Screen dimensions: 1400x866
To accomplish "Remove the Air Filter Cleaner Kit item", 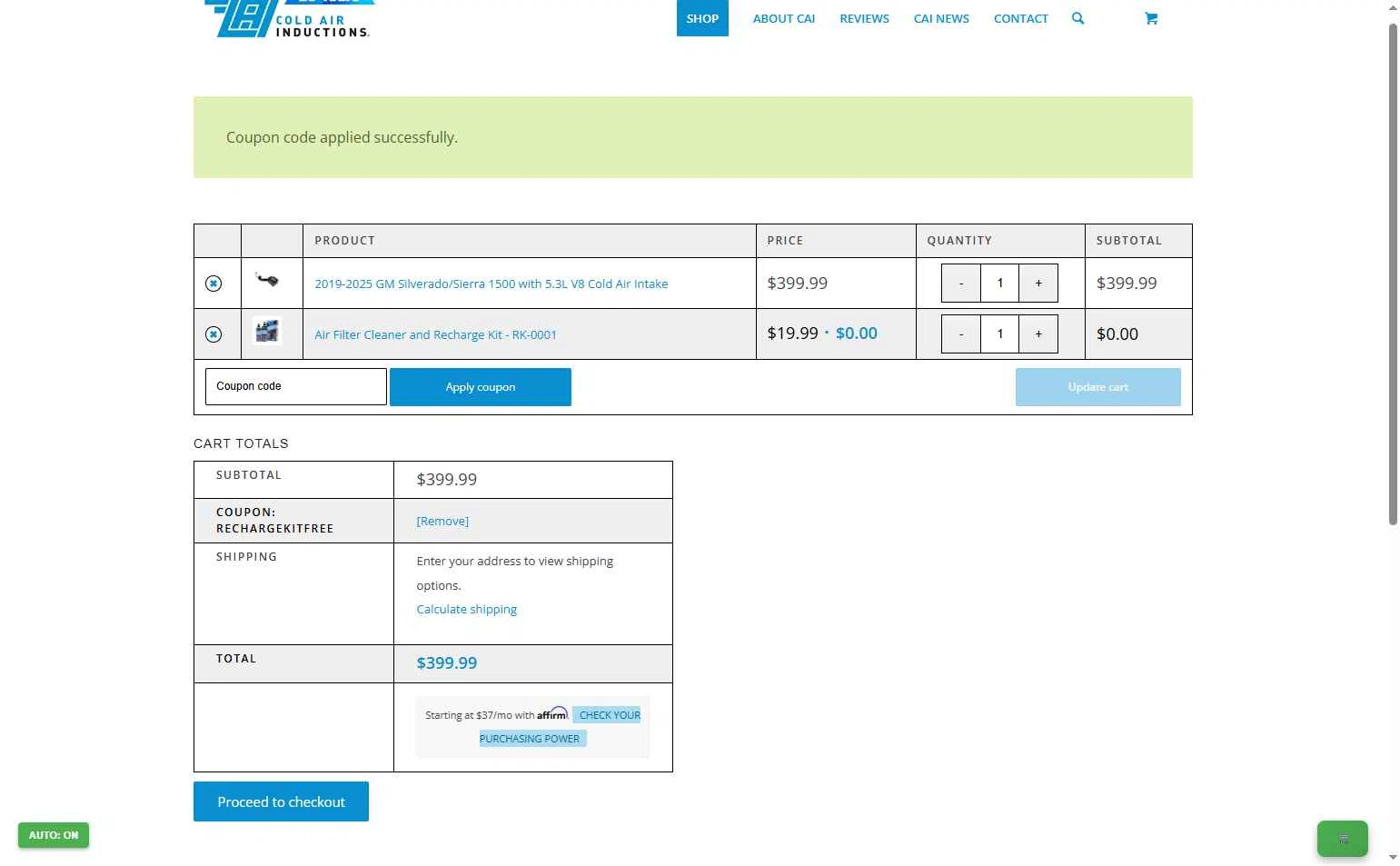I will [x=213, y=334].
